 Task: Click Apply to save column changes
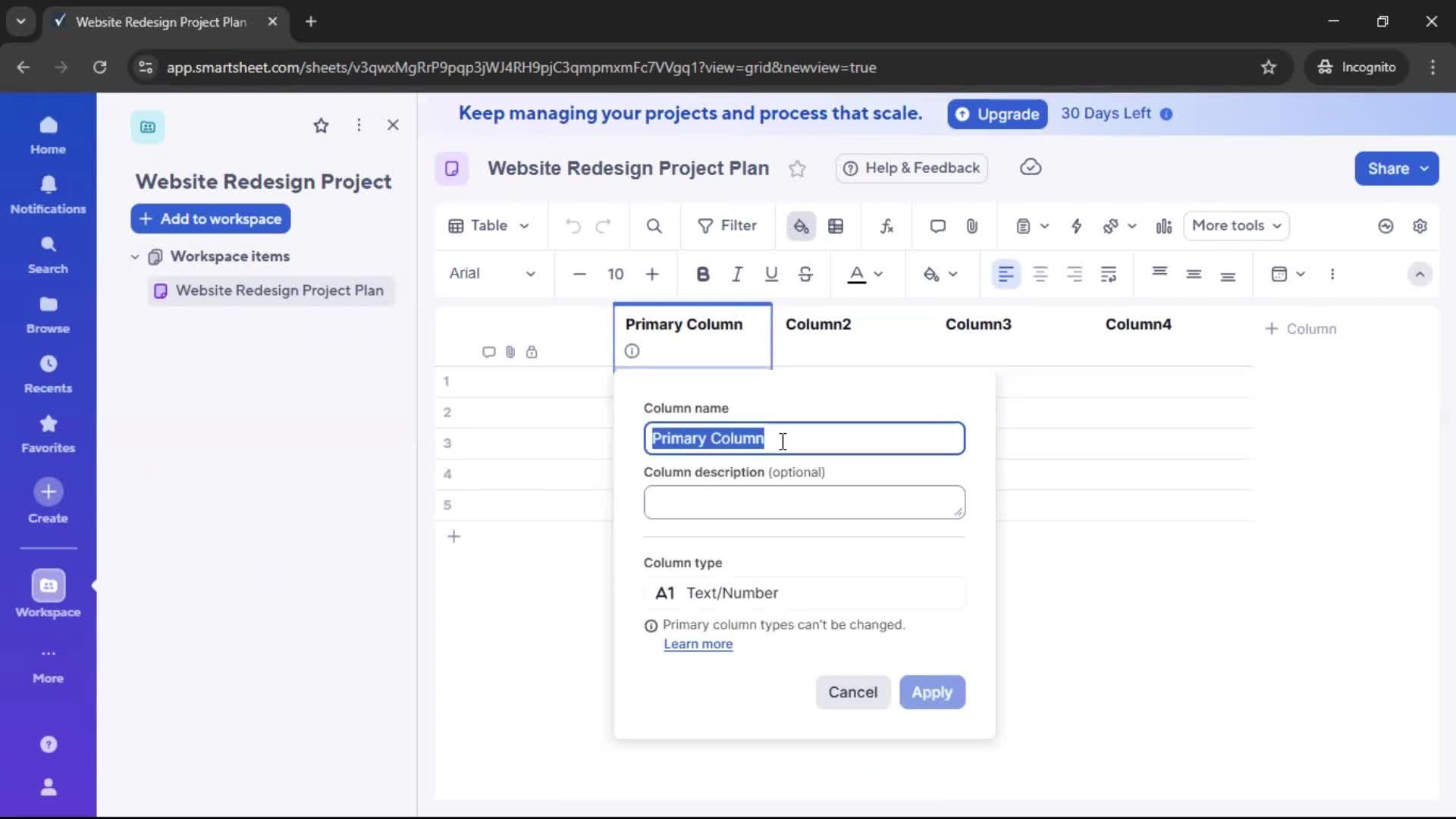(931, 692)
